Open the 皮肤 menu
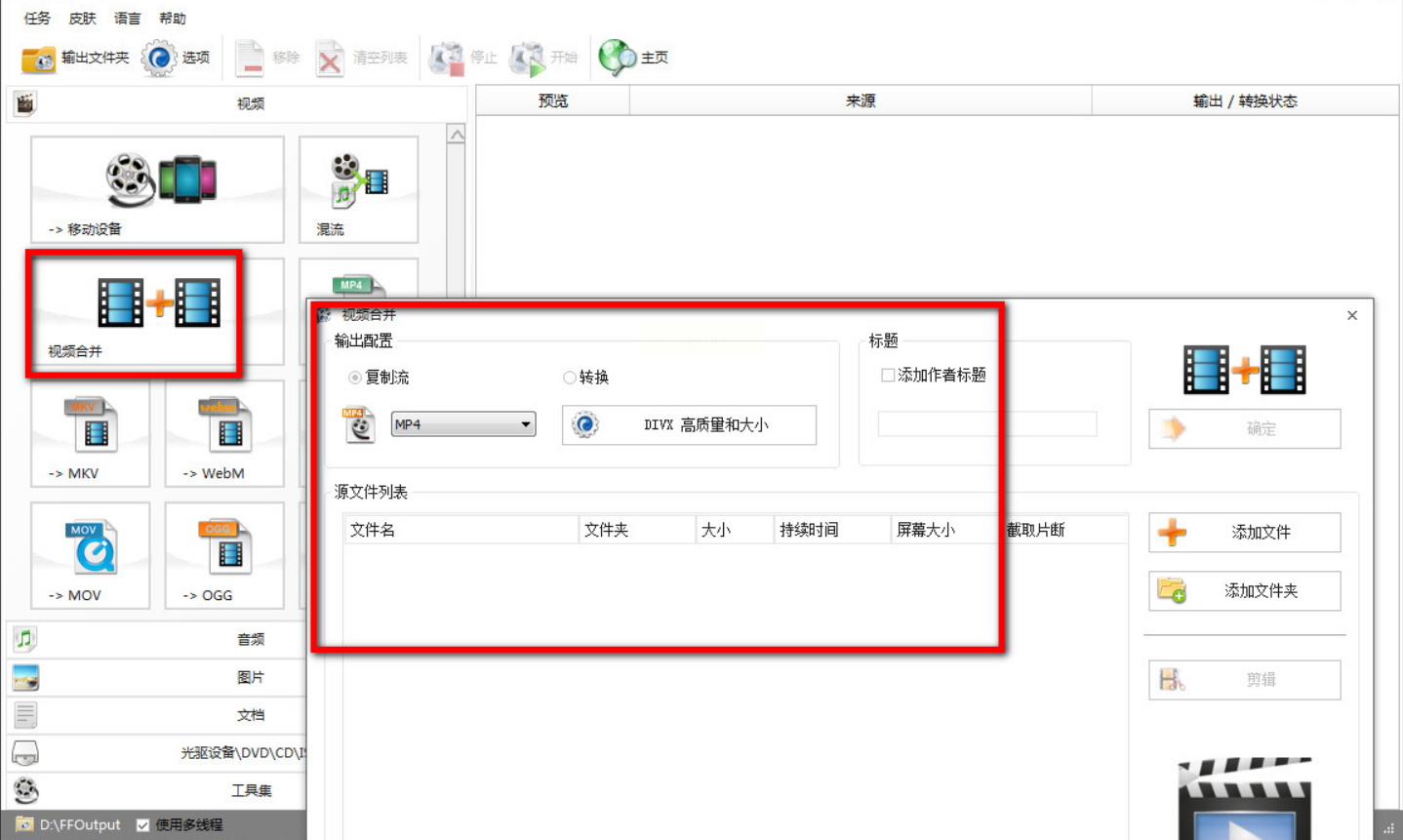Screen dimensions: 1403x840 click(x=83, y=19)
